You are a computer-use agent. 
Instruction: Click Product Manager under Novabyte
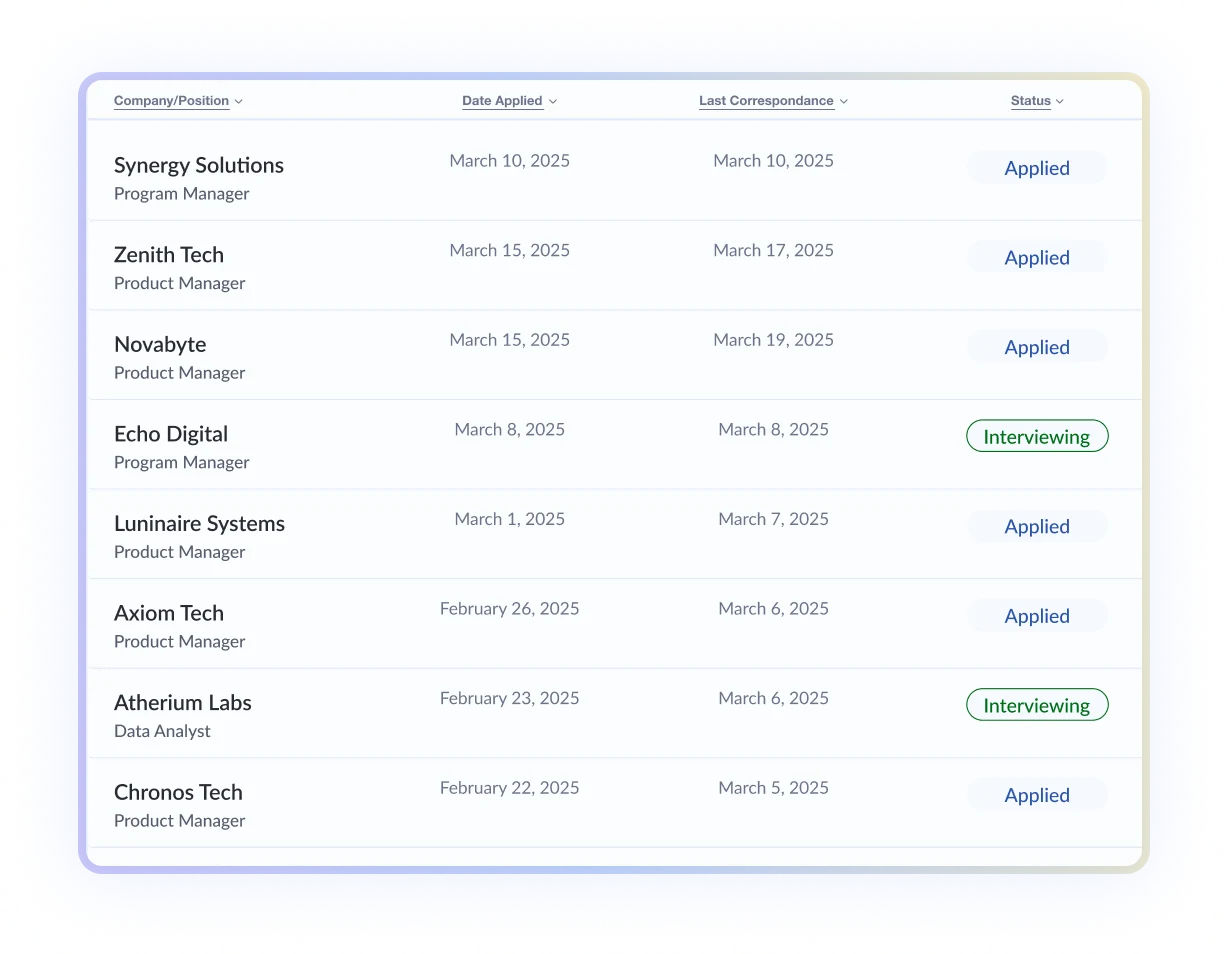(x=180, y=373)
